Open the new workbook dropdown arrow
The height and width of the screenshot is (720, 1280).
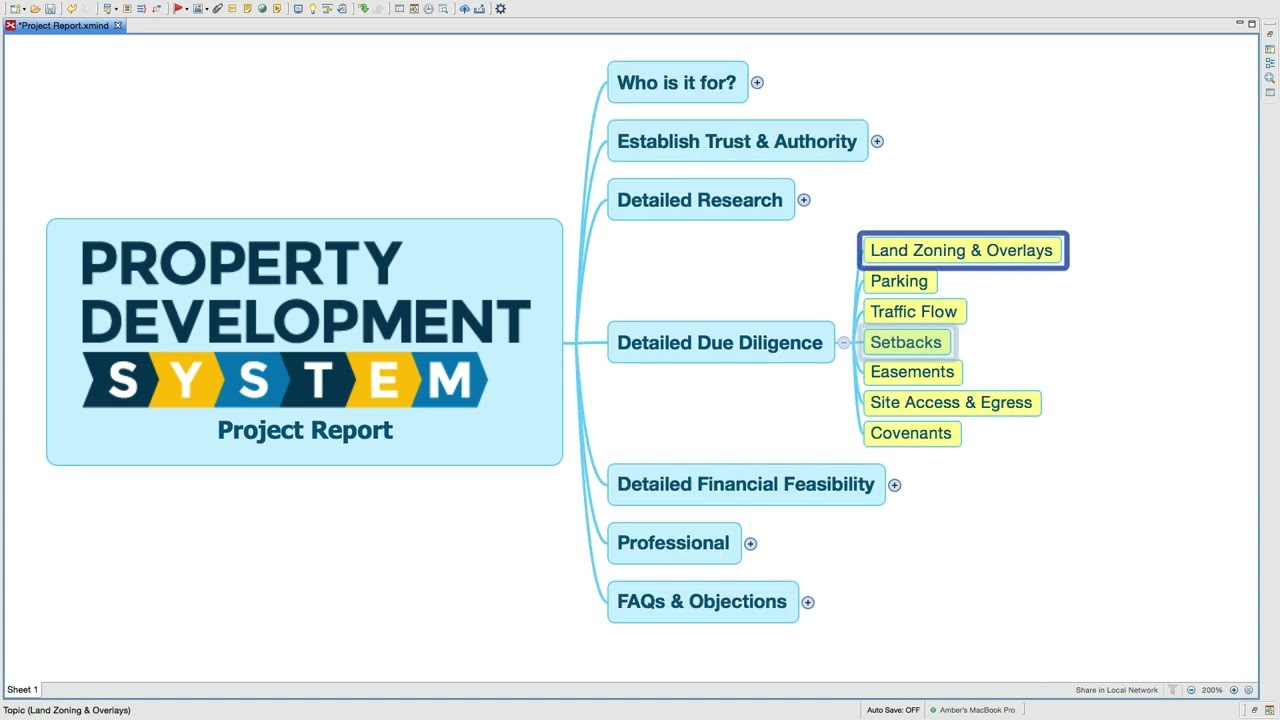pyautogui.click(x=24, y=9)
